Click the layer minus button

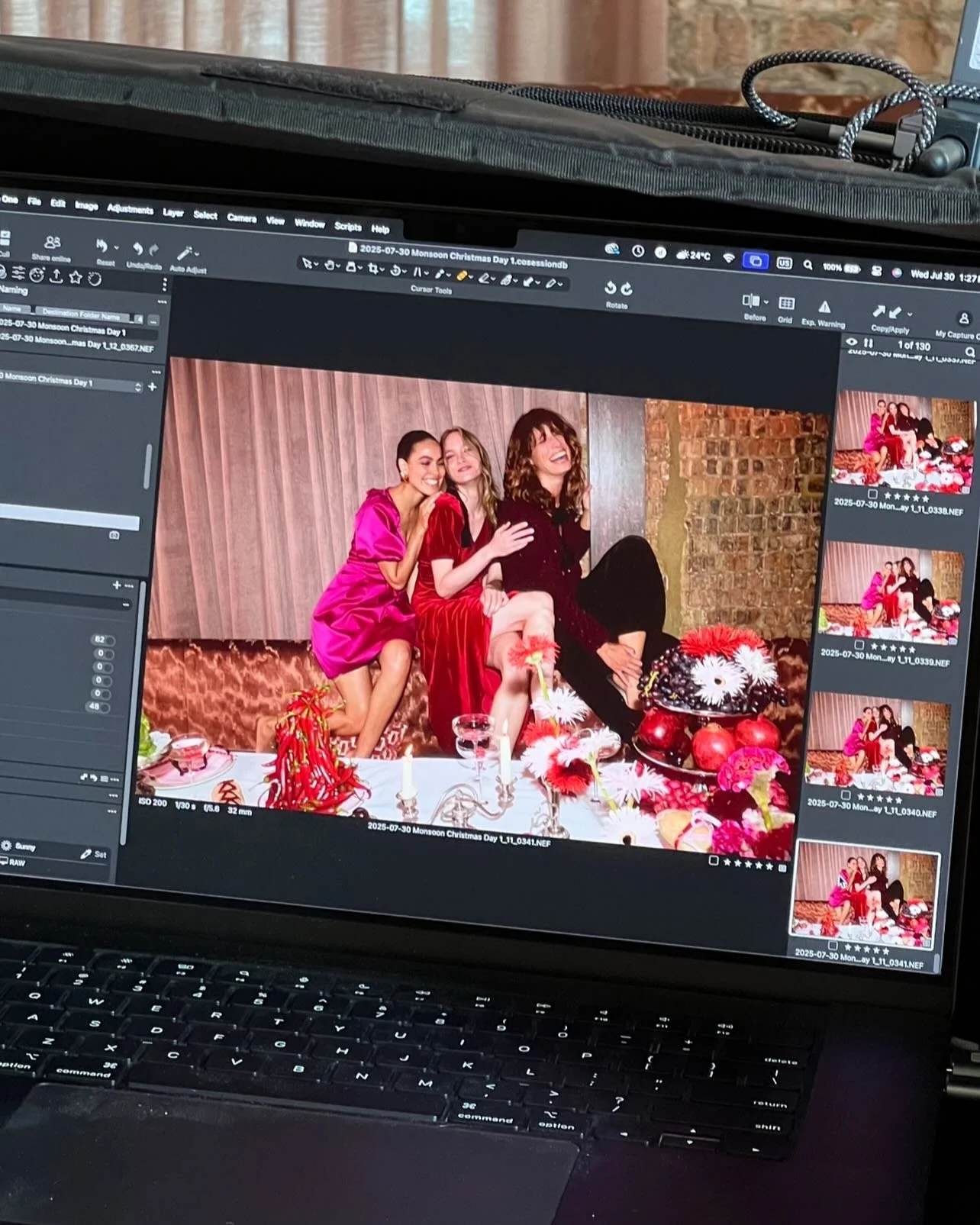click(x=127, y=604)
